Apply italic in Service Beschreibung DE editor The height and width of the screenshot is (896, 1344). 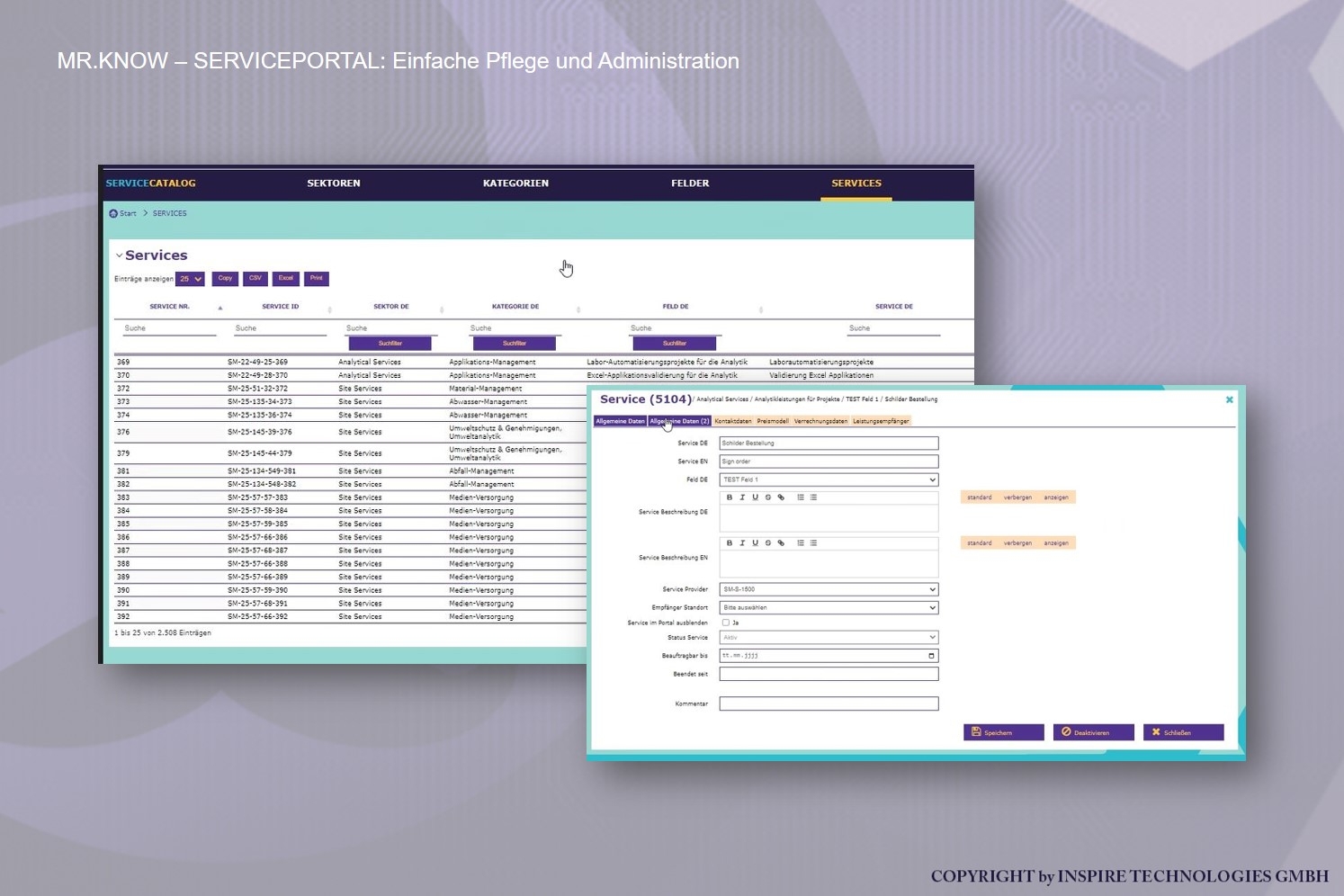[x=742, y=497]
